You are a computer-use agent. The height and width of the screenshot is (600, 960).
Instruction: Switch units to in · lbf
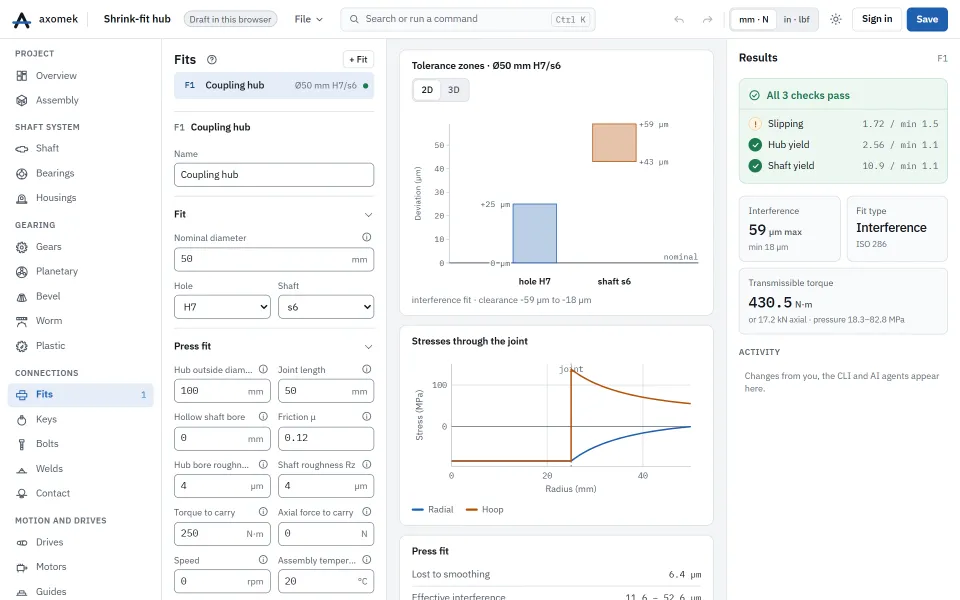[x=797, y=20]
